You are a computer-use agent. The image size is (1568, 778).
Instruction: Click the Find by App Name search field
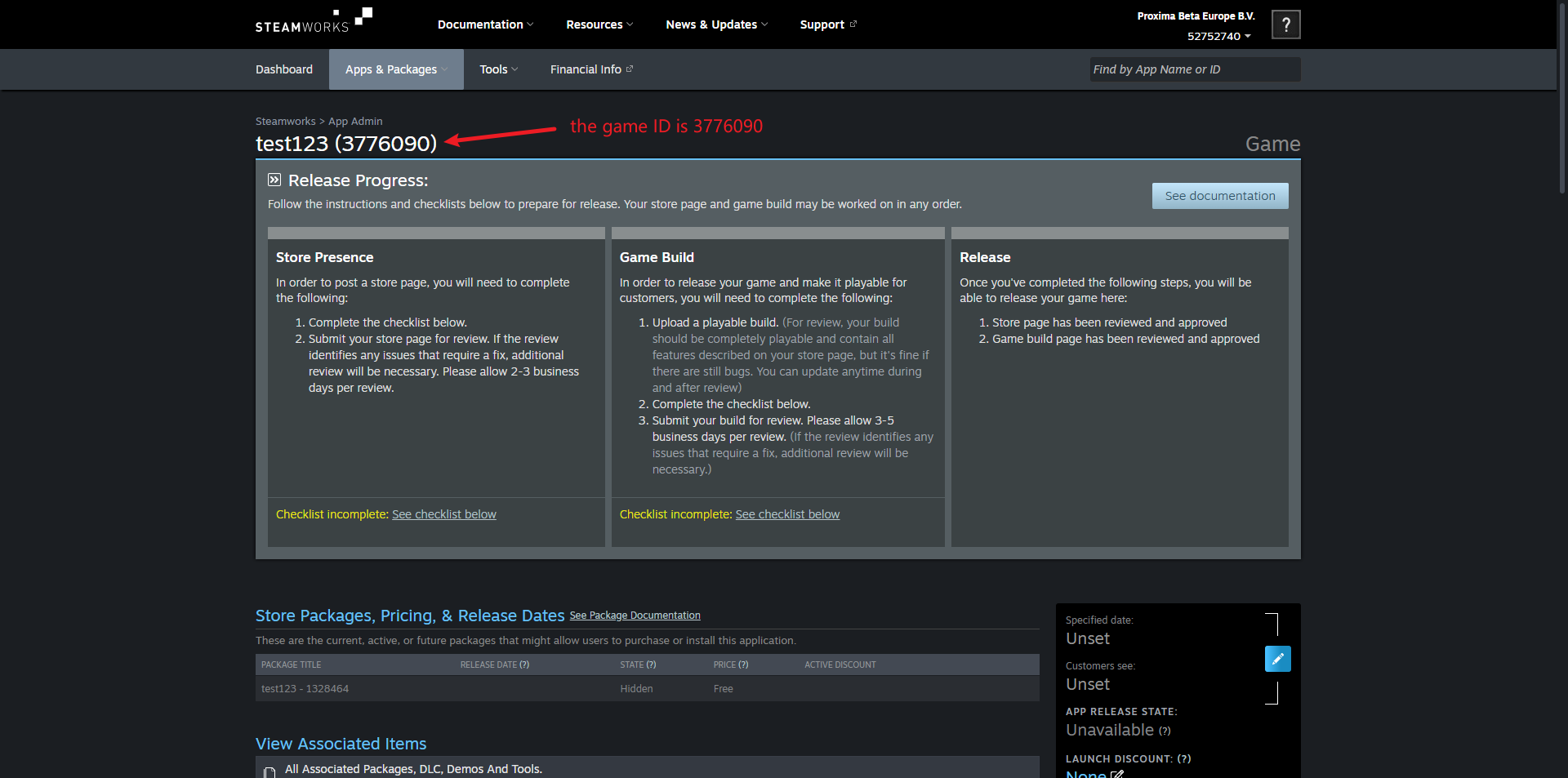pyautogui.click(x=1195, y=69)
